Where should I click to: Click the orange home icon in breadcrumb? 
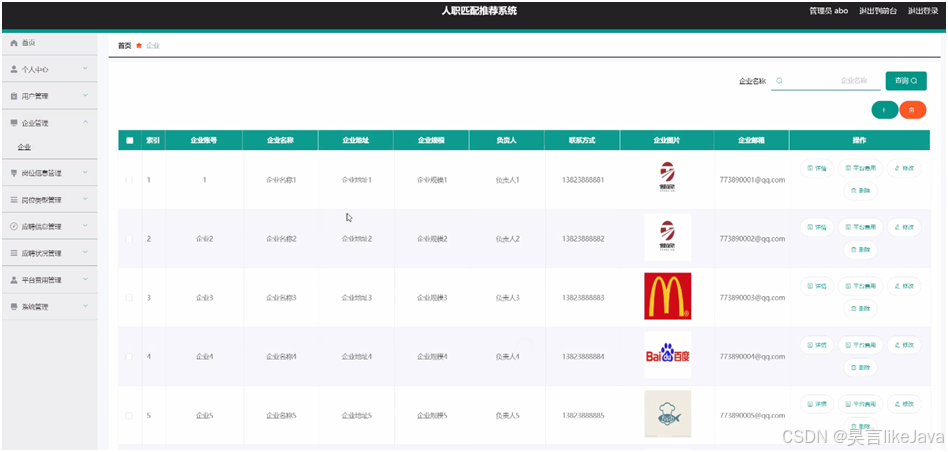(x=139, y=46)
